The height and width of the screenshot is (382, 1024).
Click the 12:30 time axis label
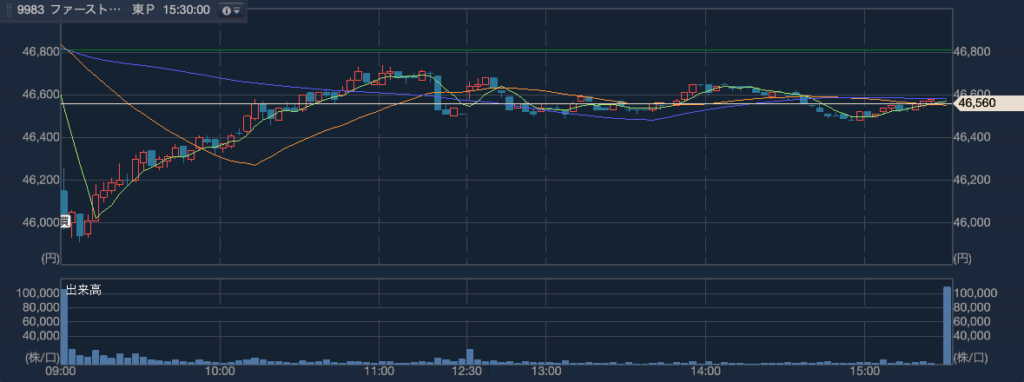coord(466,372)
